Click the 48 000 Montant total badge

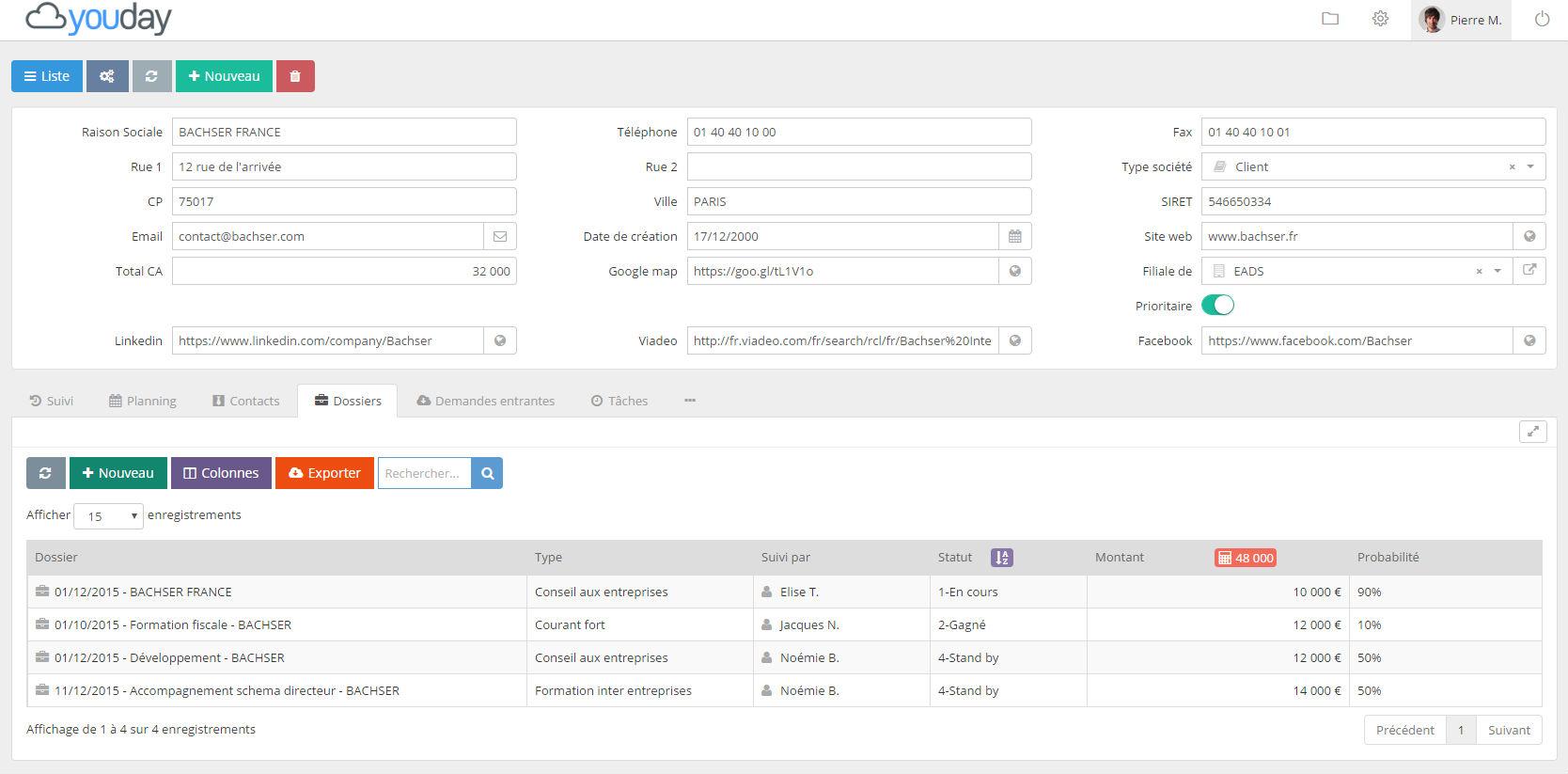[x=1246, y=558]
